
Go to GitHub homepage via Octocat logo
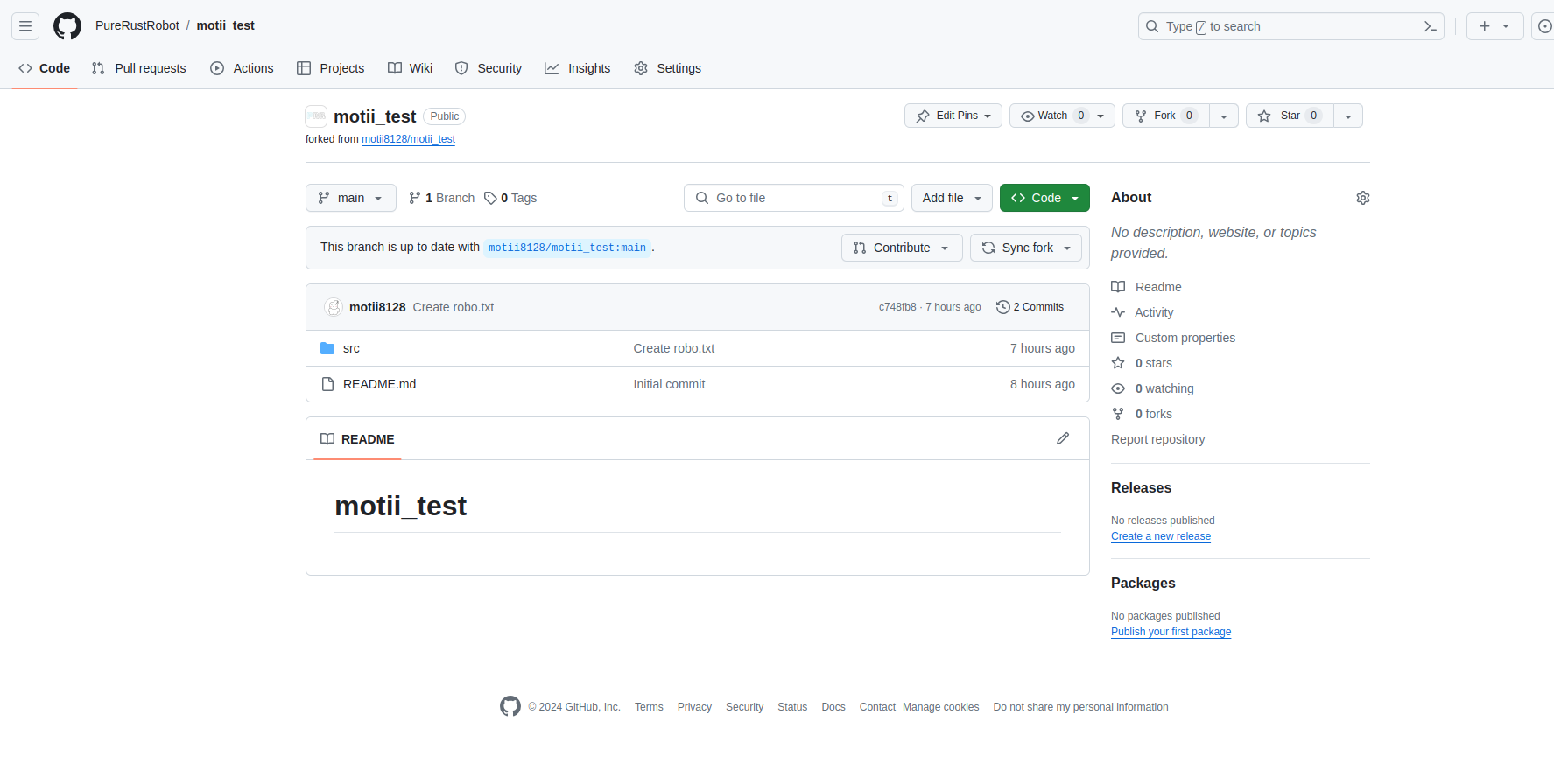[x=67, y=26]
